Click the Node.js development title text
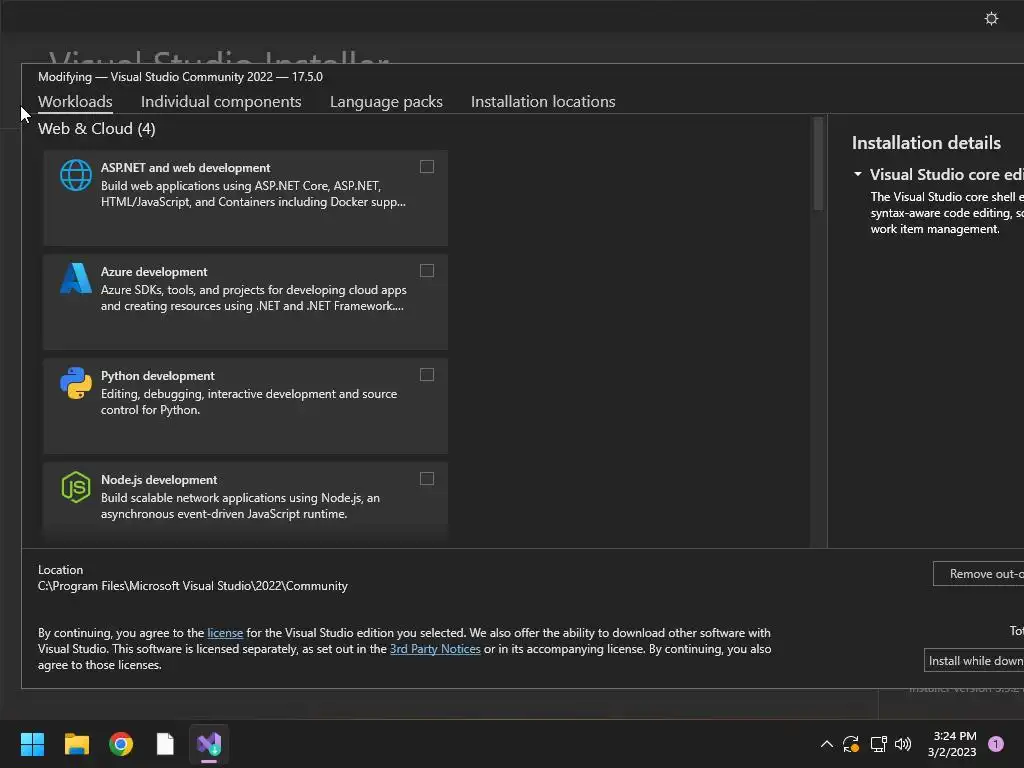Screen dimensions: 1024x768 (159, 480)
